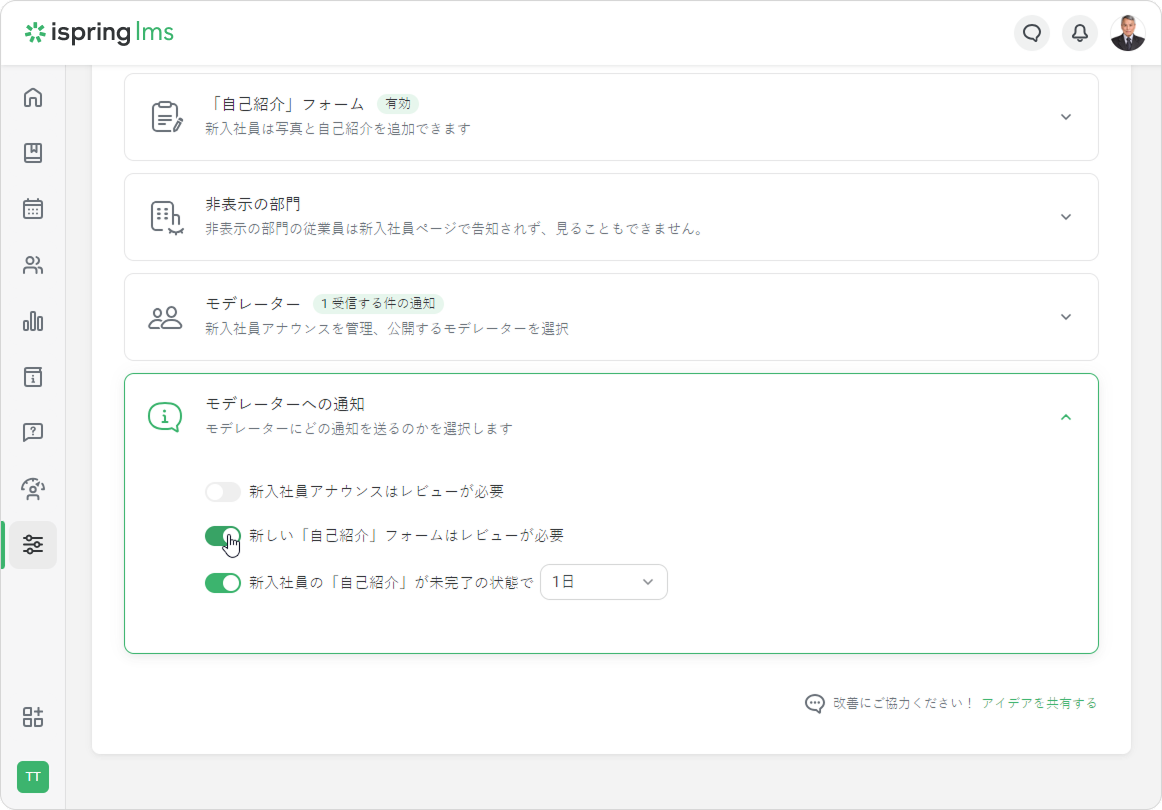Collapse the モデレーターへの通知 section
This screenshot has height=810, width=1162.
coord(1066,417)
